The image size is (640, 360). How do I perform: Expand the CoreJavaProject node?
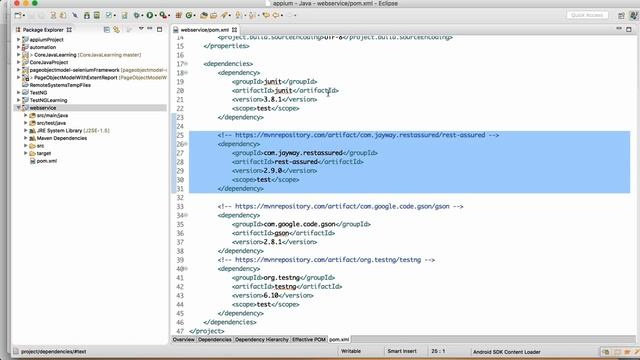point(18,62)
